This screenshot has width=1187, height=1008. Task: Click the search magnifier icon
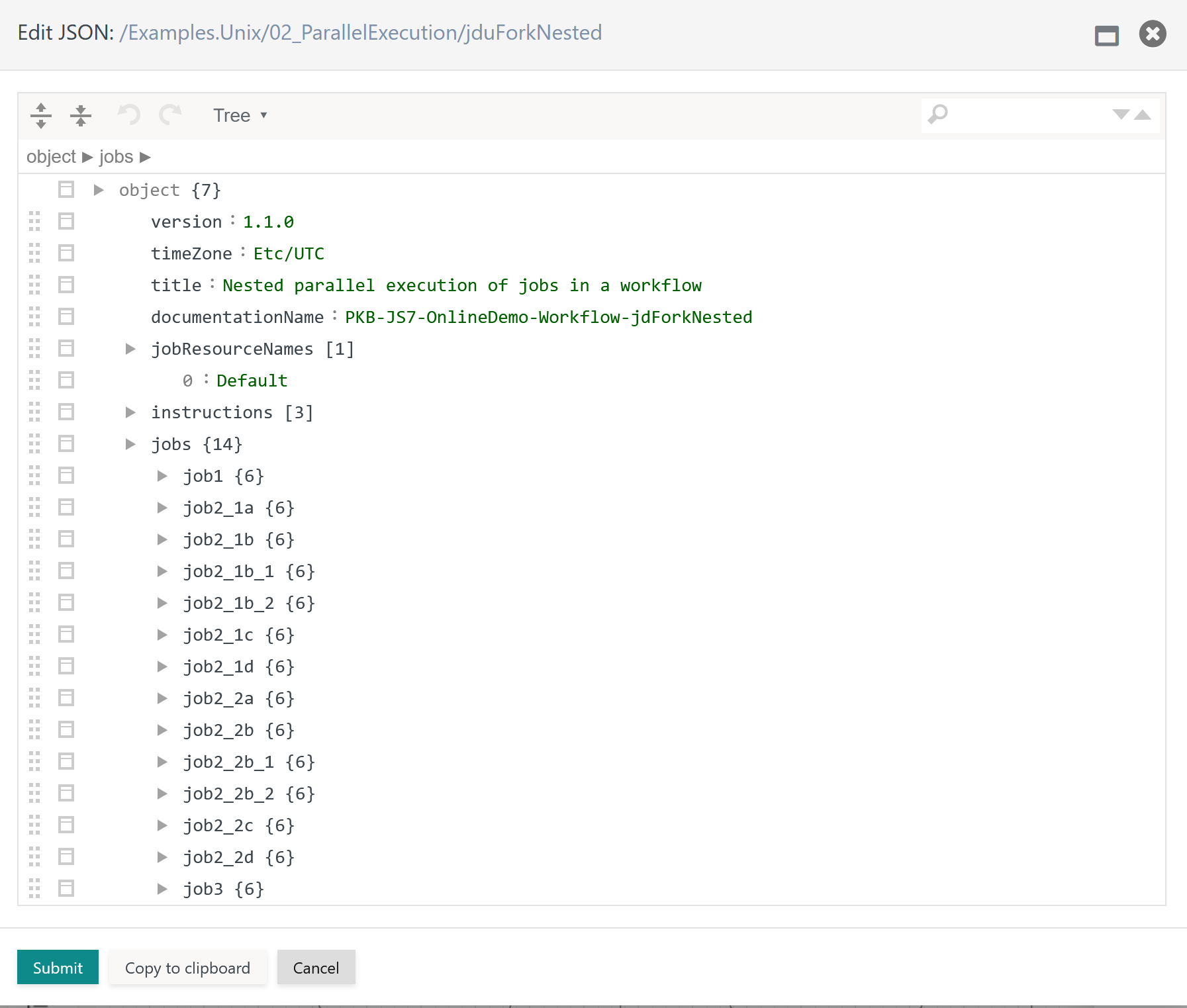tap(937, 115)
